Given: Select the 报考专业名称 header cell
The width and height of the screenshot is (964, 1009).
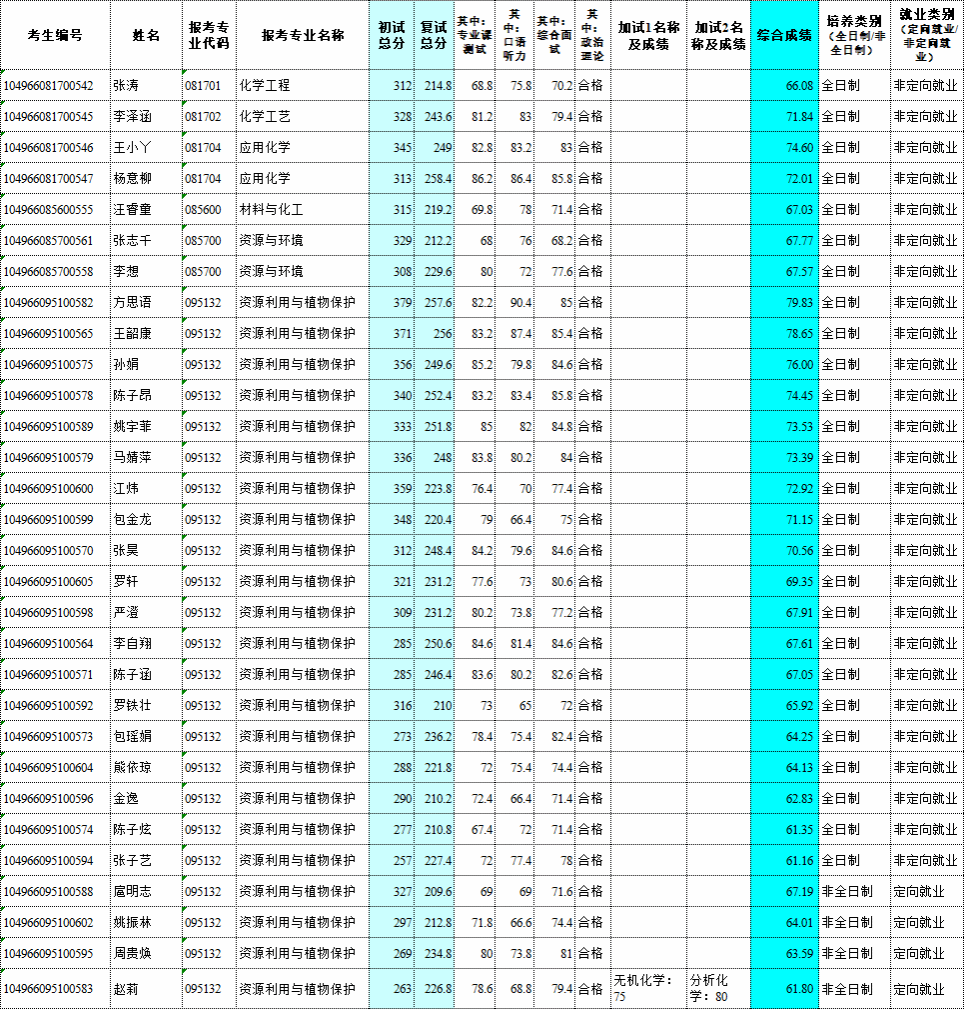Looking at the screenshot, I should pos(302,35).
